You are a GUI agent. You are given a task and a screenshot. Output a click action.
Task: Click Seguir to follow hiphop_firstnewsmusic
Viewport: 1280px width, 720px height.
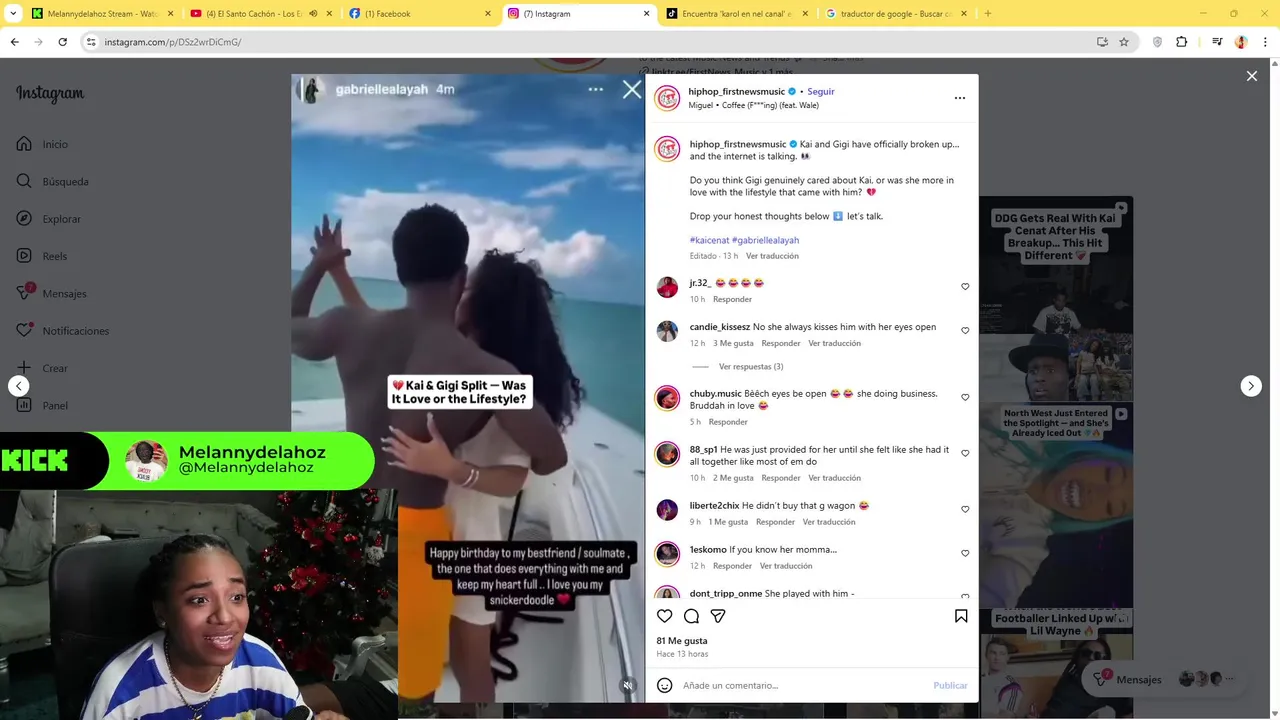[821, 91]
